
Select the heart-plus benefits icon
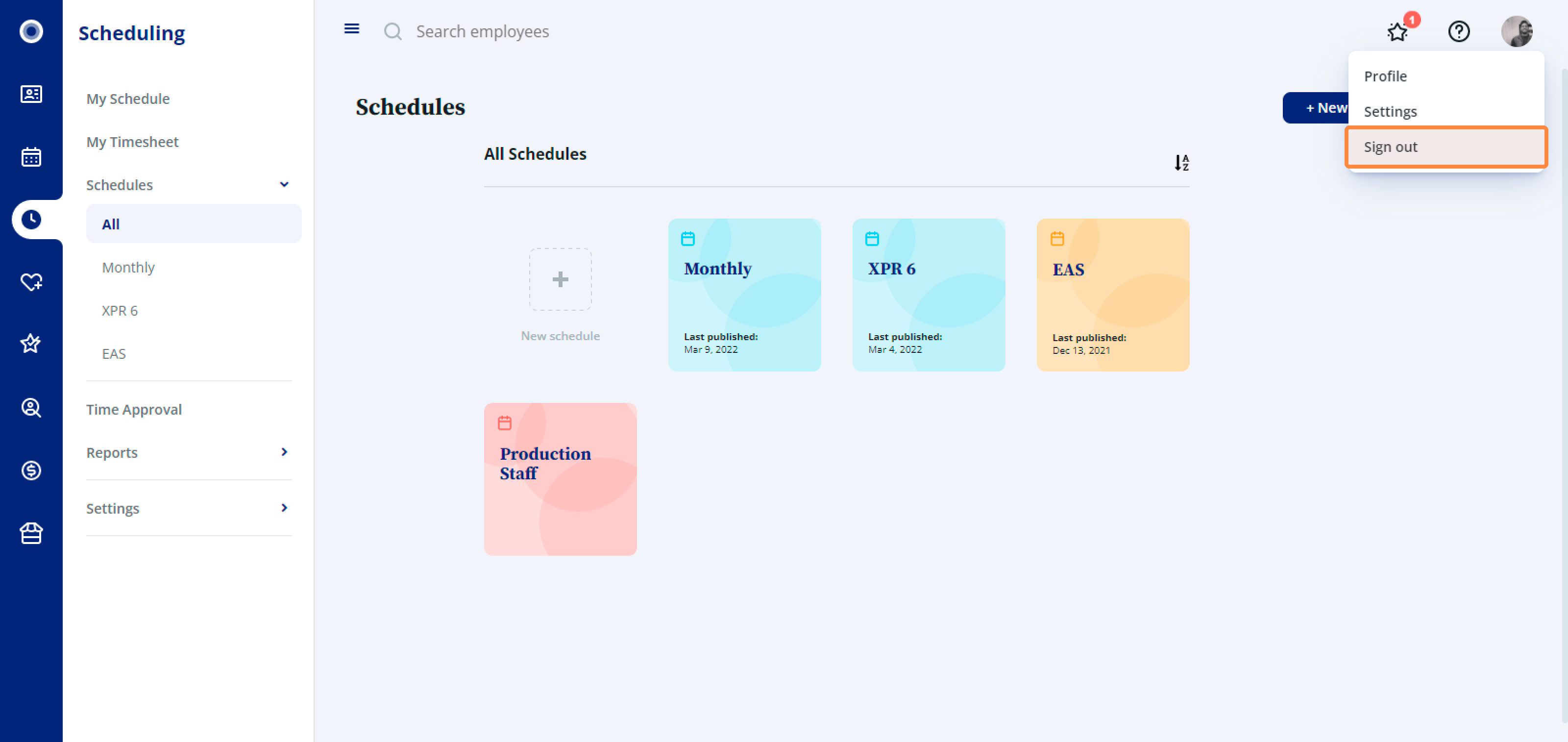[x=31, y=282]
